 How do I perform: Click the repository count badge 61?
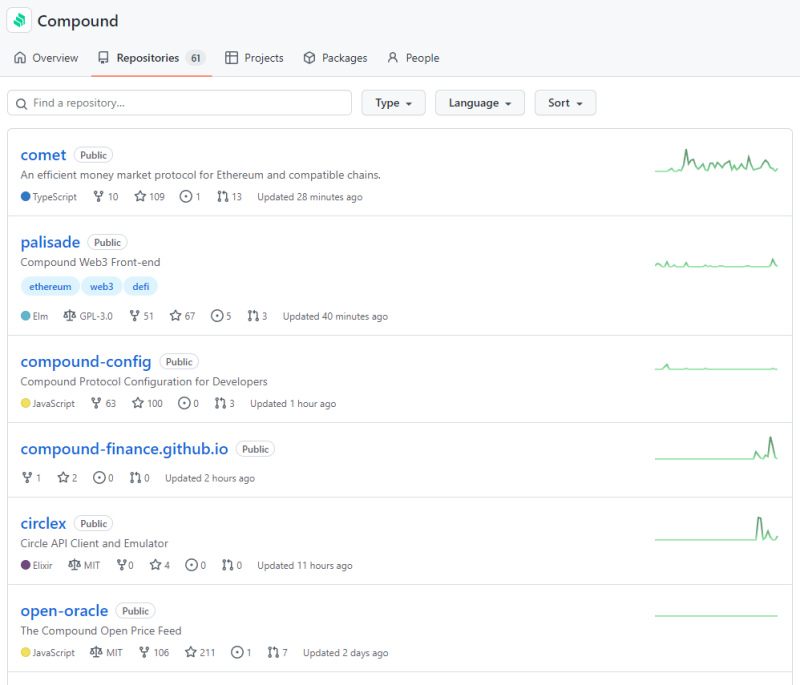[195, 58]
